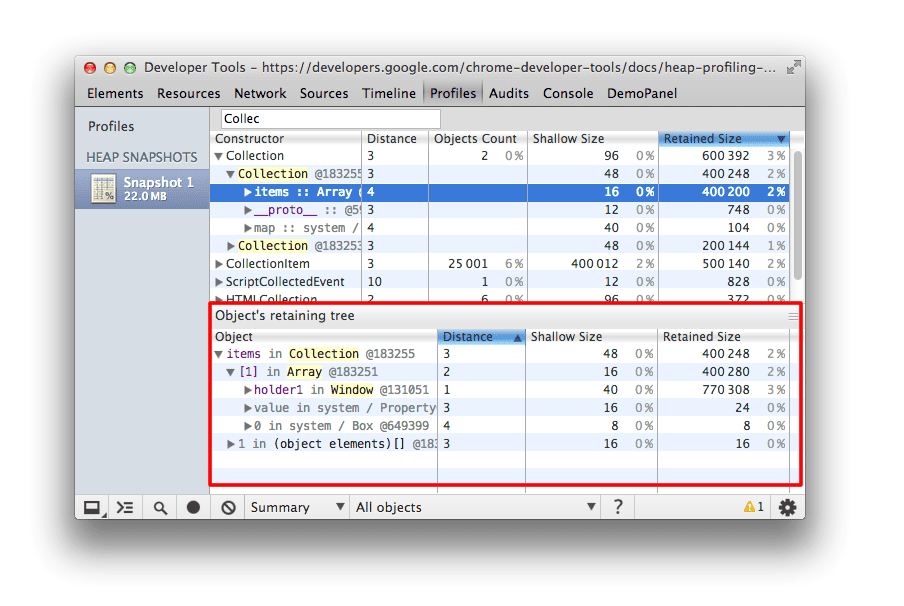Click the eval console icon beside drawer toggle
Screen dimensions: 904x606
point(125,507)
